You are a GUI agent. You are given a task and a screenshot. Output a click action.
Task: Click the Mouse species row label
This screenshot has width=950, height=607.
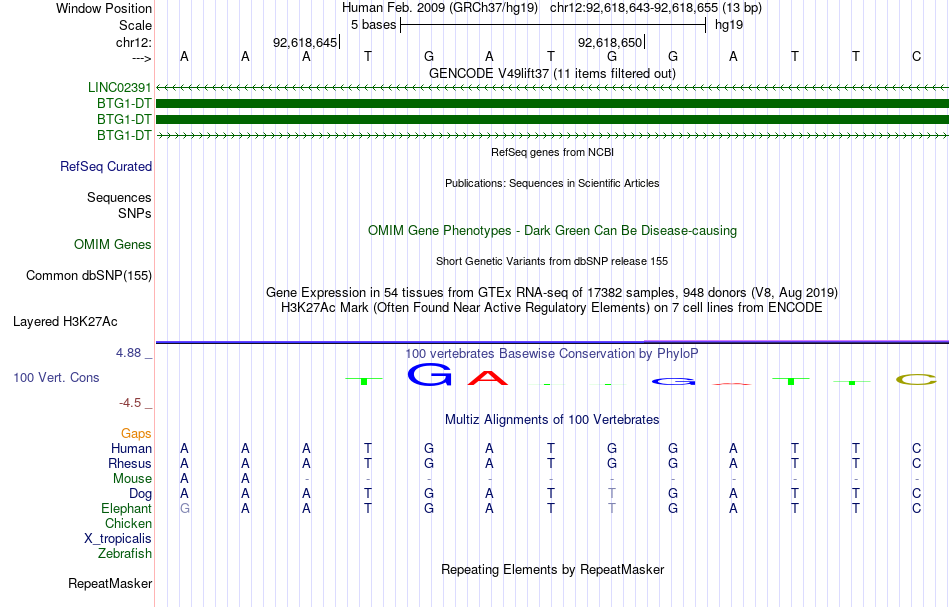tap(132, 479)
